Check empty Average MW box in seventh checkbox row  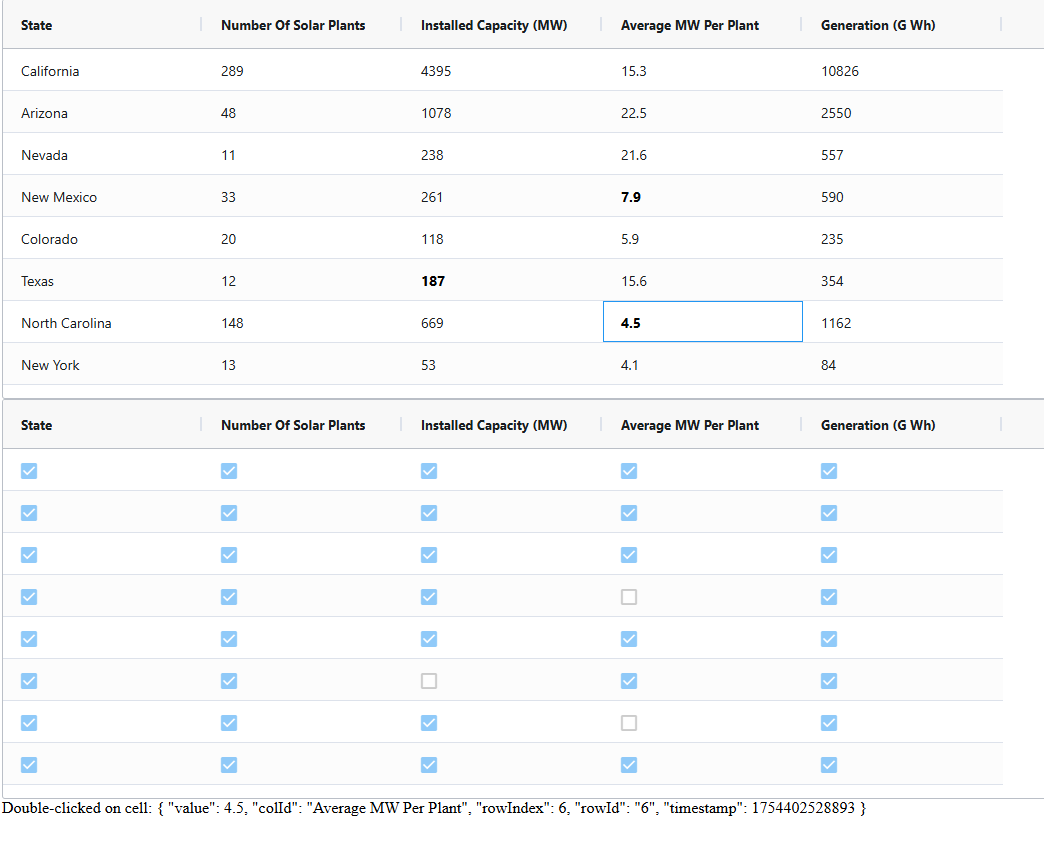629,723
